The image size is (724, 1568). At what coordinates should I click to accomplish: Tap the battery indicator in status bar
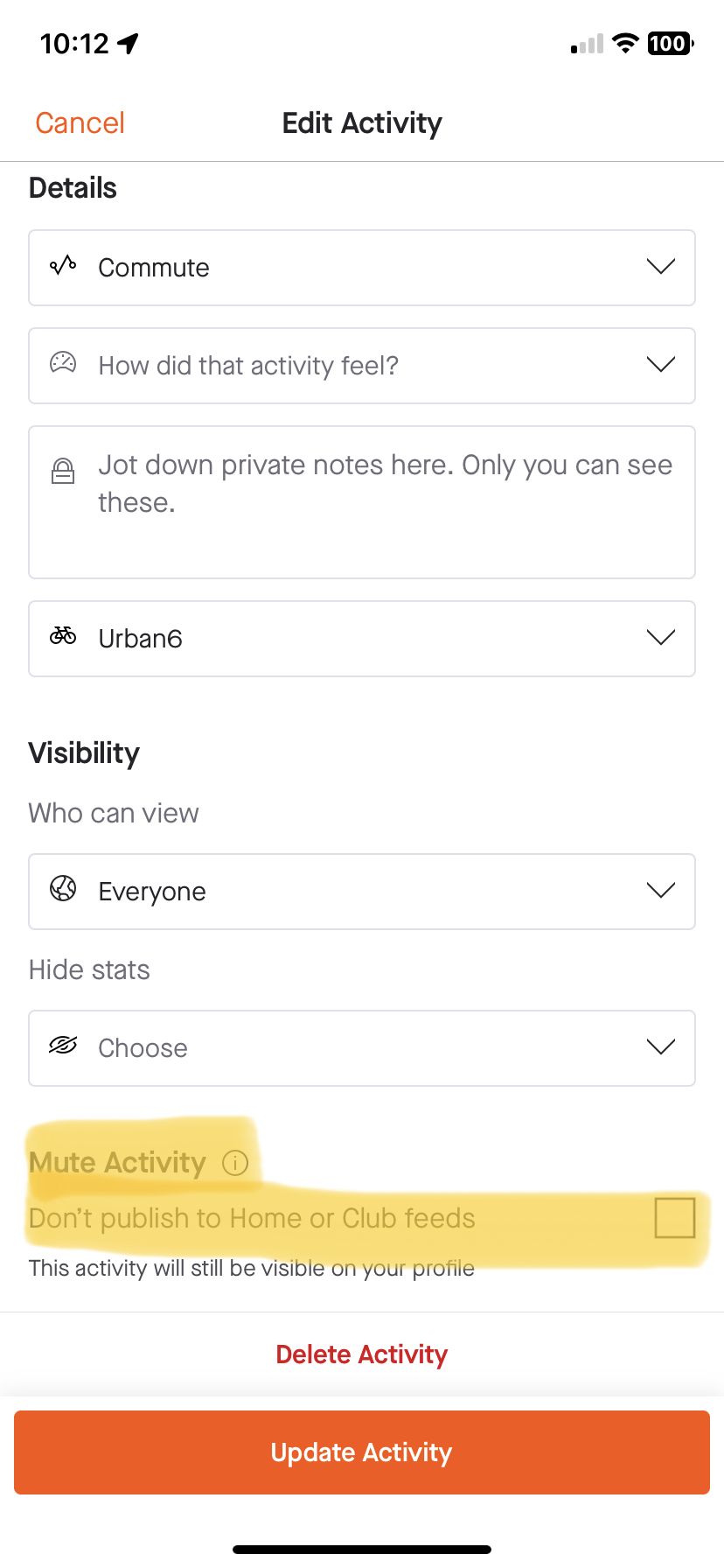click(x=669, y=43)
